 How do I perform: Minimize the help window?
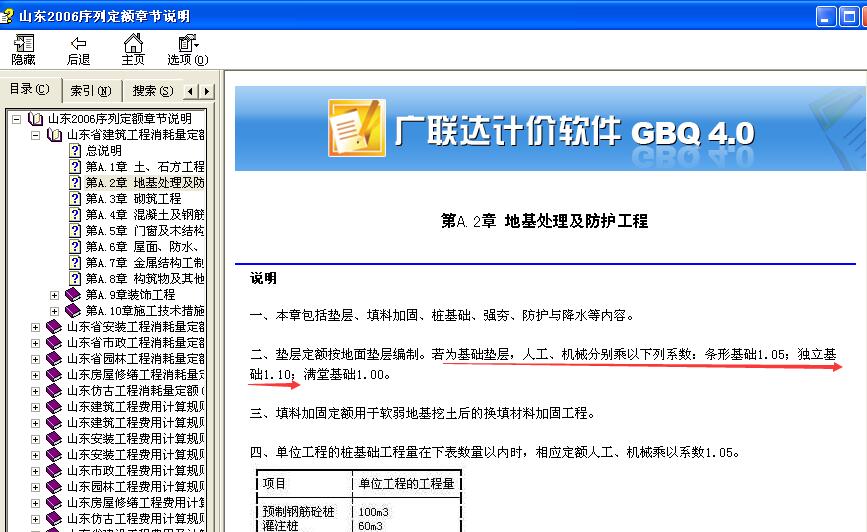[826, 17]
